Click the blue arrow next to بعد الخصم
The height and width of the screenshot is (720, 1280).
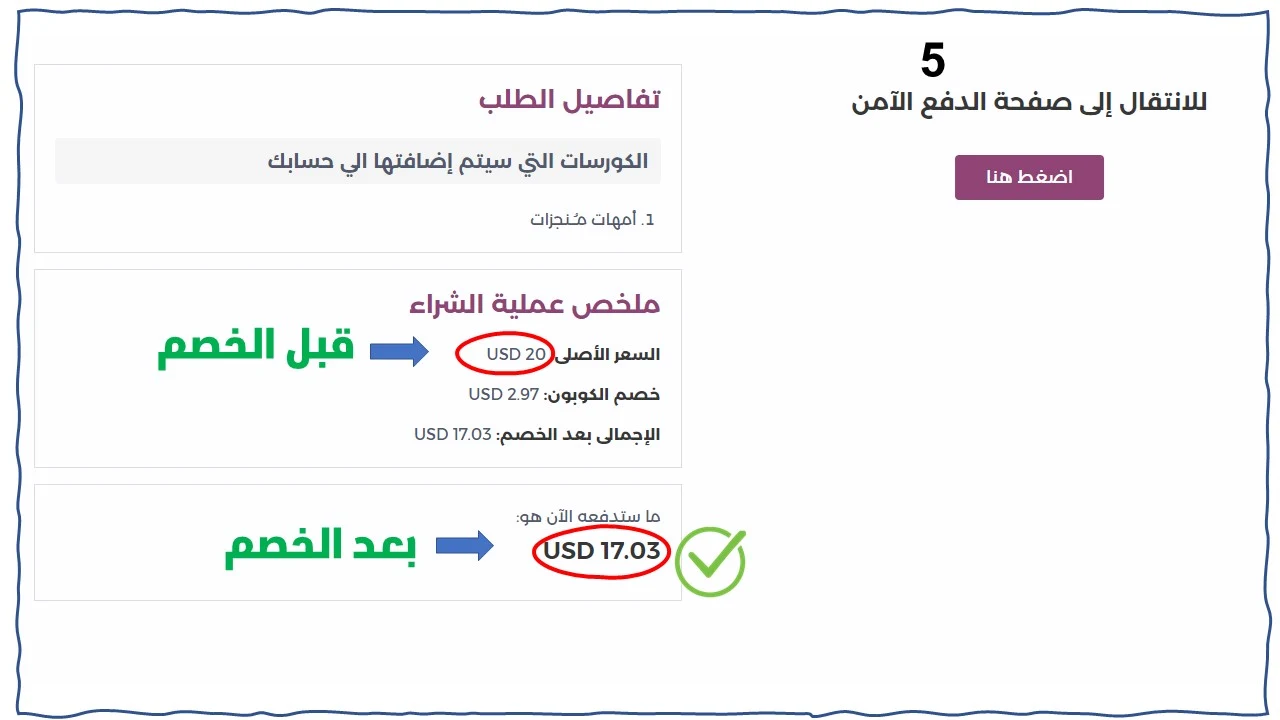point(466,546)
